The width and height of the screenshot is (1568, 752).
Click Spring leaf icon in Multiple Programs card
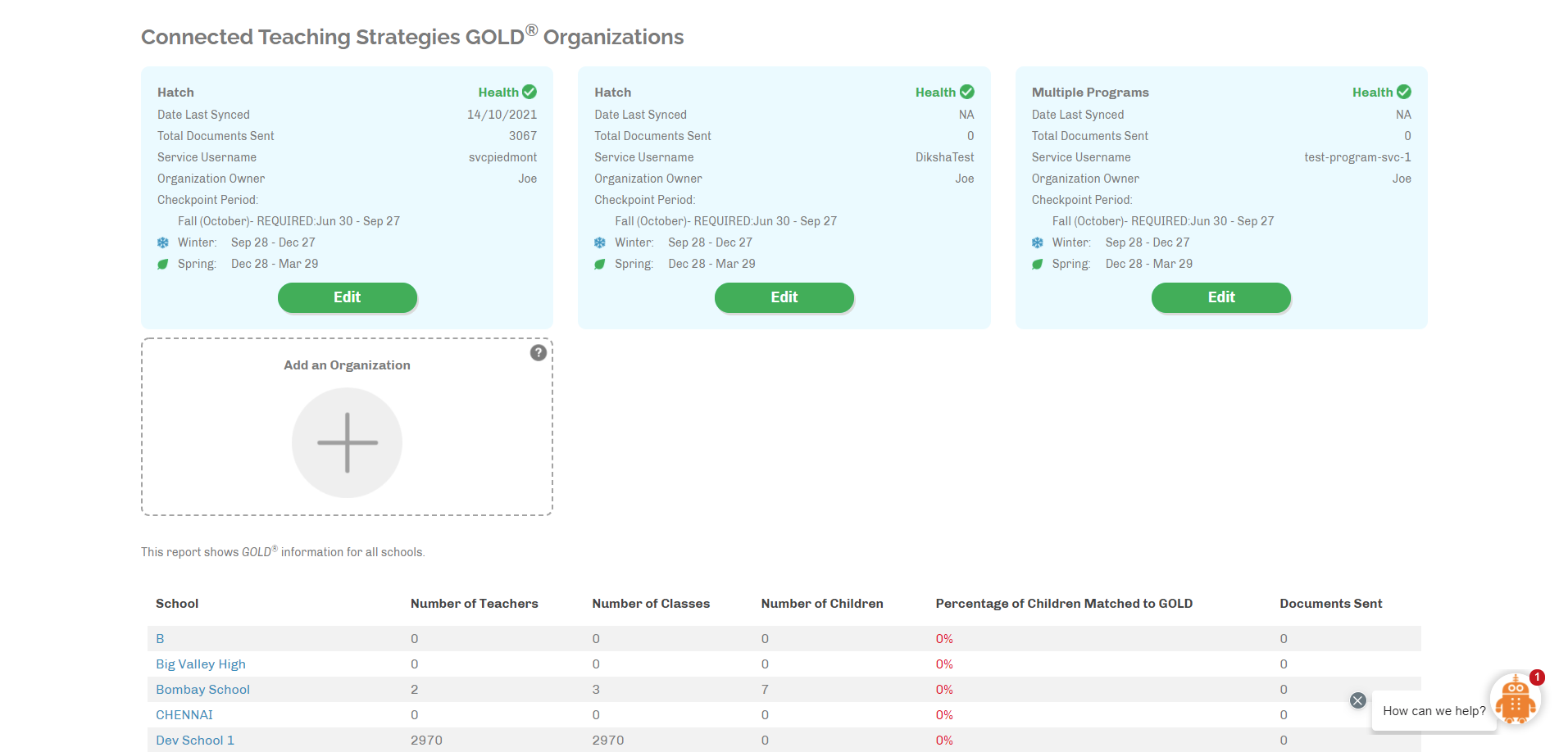(x=1037, y=264)
